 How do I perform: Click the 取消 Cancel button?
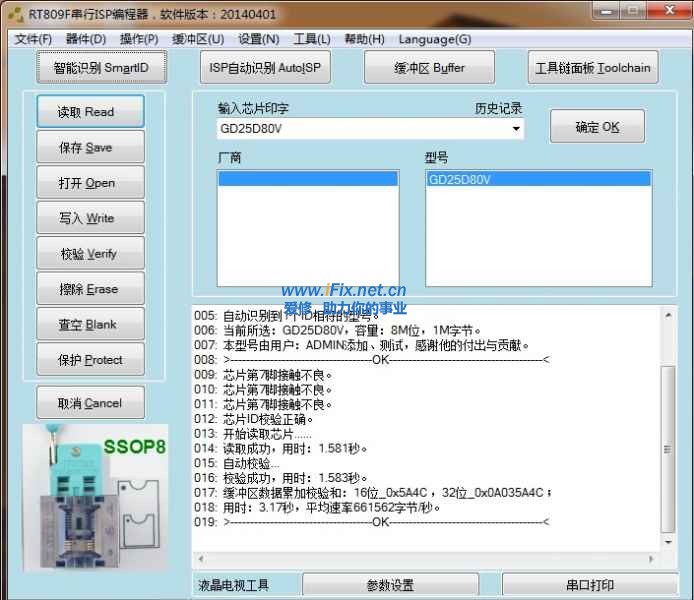[90, 403]
